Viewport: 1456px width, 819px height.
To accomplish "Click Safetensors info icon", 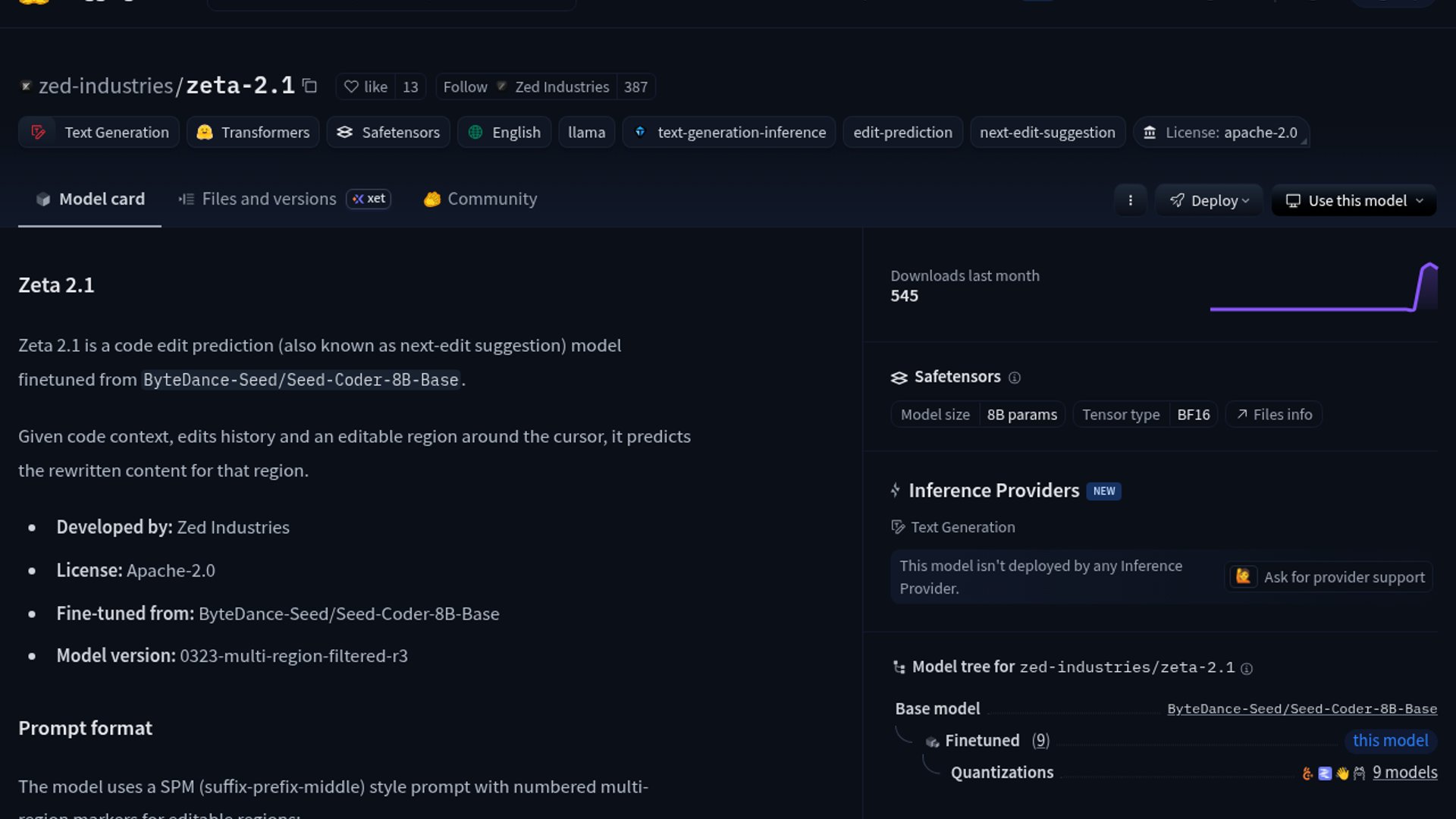I will pos(1015,378).
